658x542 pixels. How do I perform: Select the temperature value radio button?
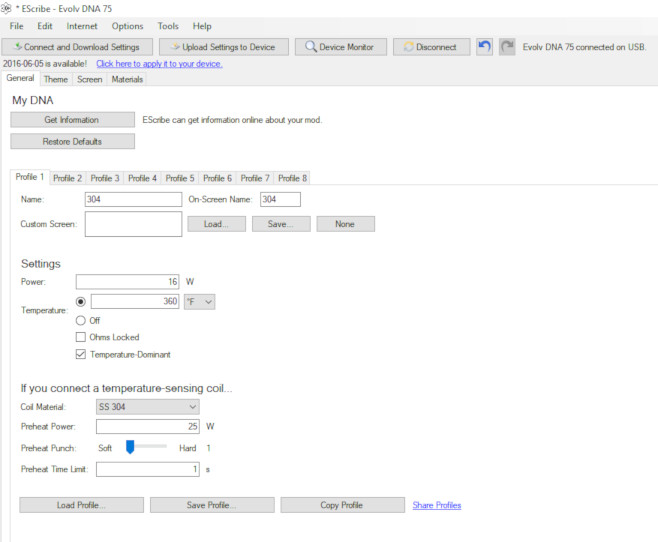[81, 301]
